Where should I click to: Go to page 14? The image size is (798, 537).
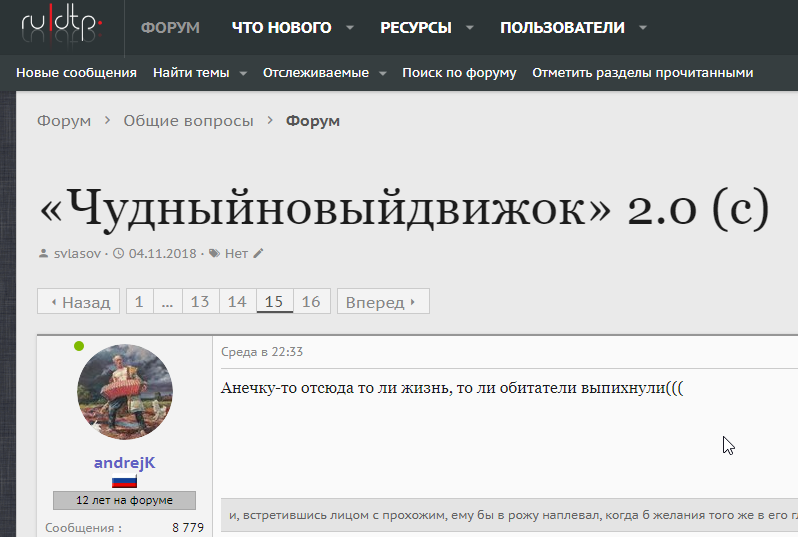[238, 301]
